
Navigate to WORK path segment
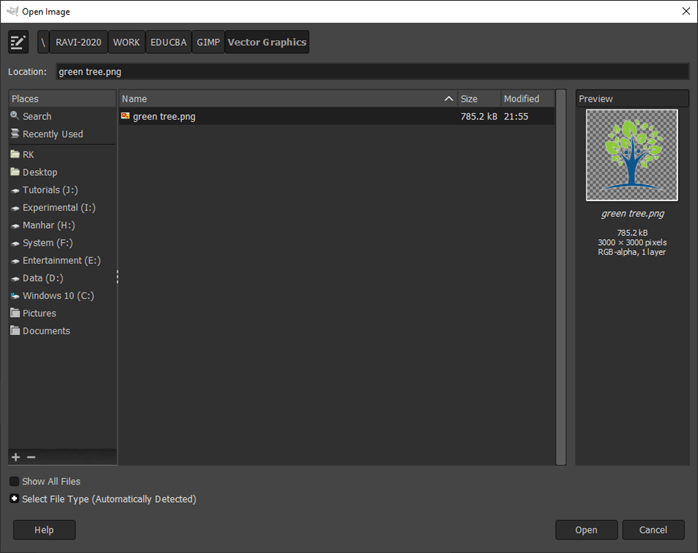point(126,42)
